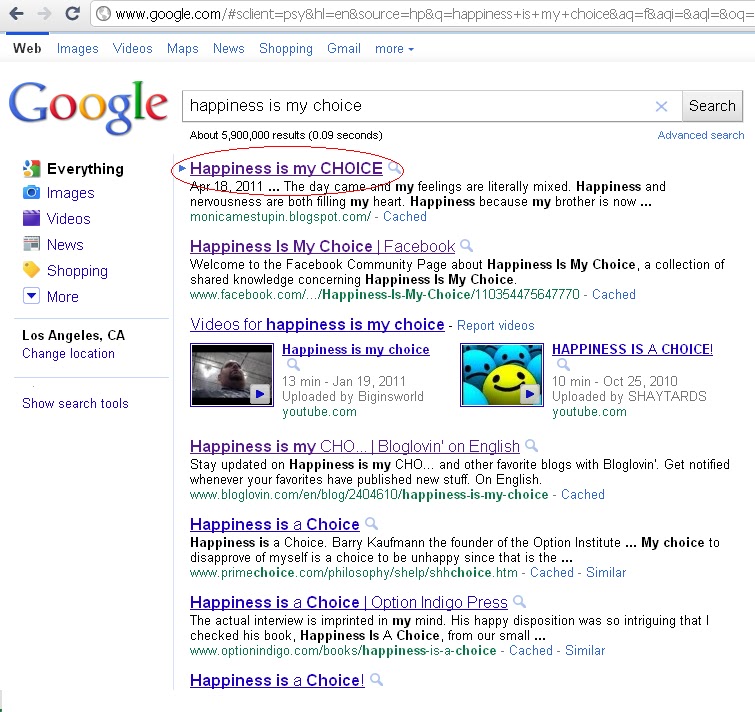
Task: Click 'Los Angeles, CA' location text
Action: [x=74, y=336]
